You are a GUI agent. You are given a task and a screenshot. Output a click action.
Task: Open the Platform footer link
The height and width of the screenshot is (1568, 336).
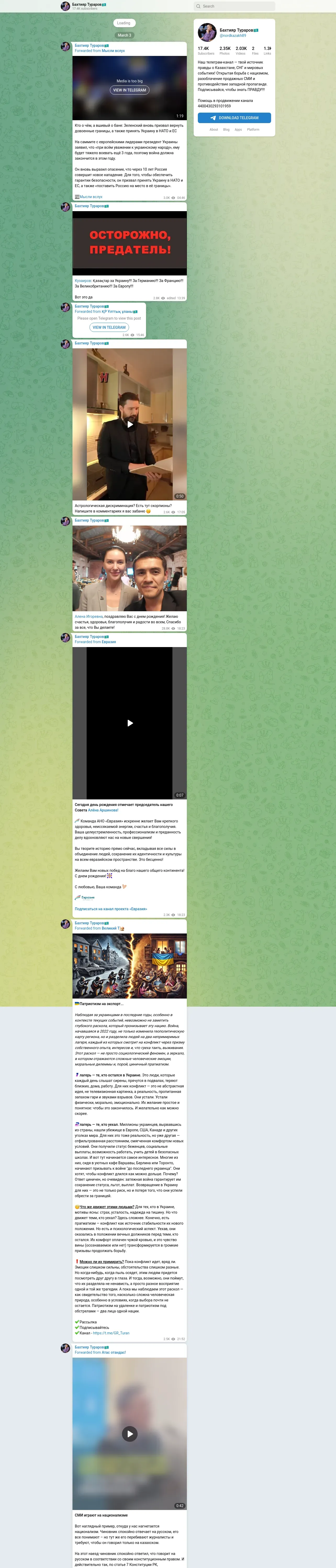(253, 129)
